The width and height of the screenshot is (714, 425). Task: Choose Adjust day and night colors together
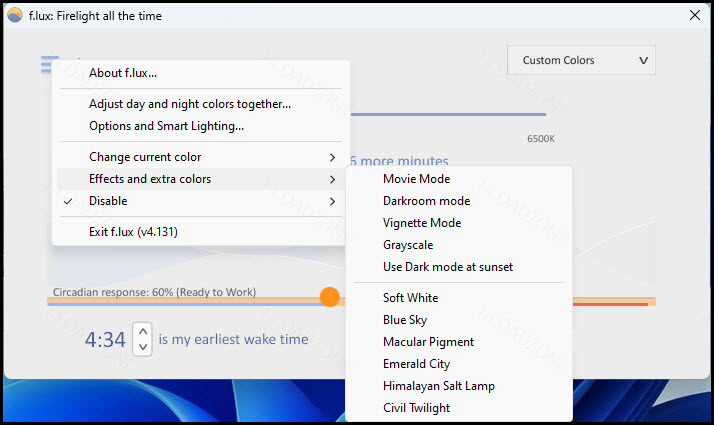coord(200,104)
